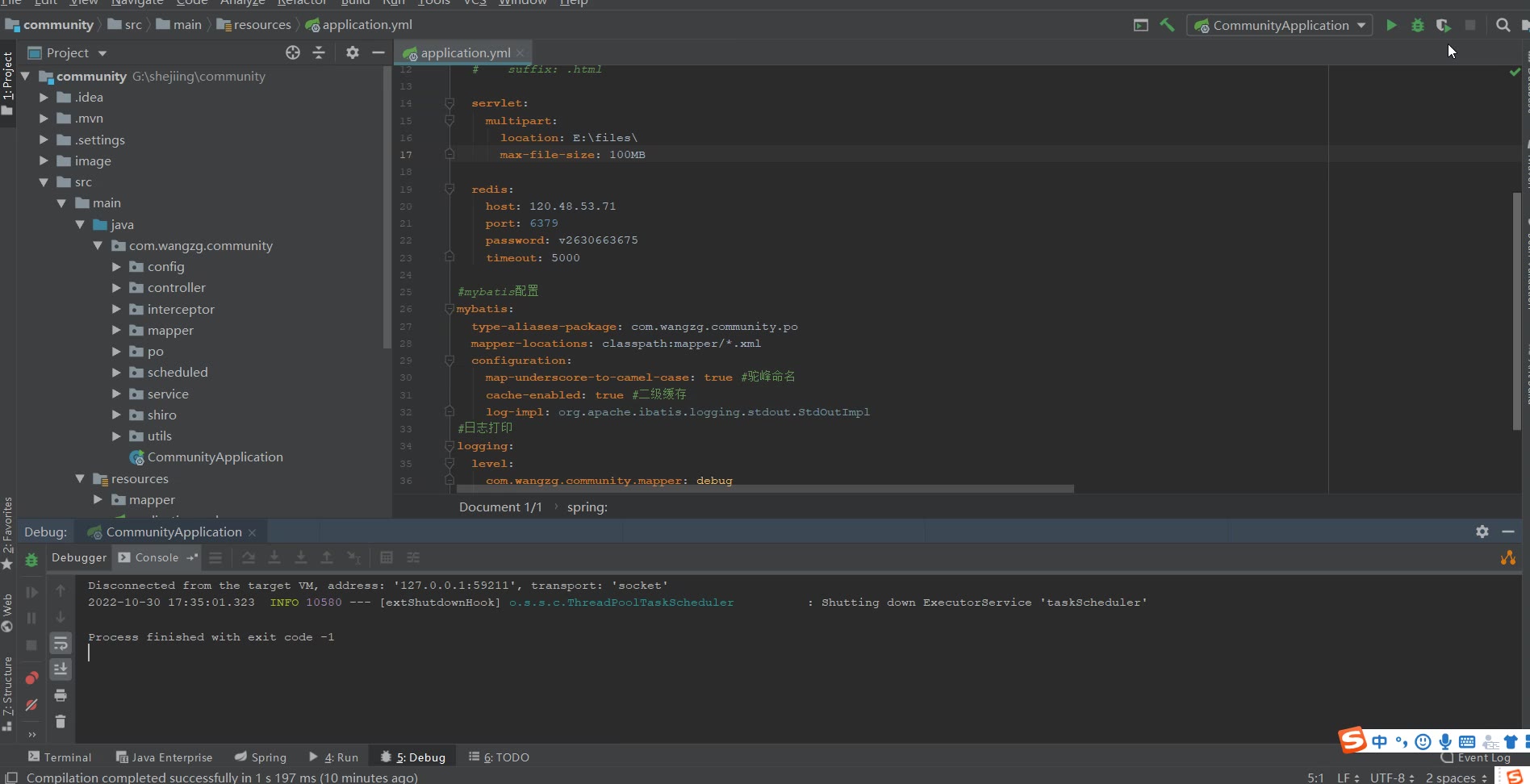Collapse all in the Project panel
Screen dimensions: 1530x784
click(319, 53)
